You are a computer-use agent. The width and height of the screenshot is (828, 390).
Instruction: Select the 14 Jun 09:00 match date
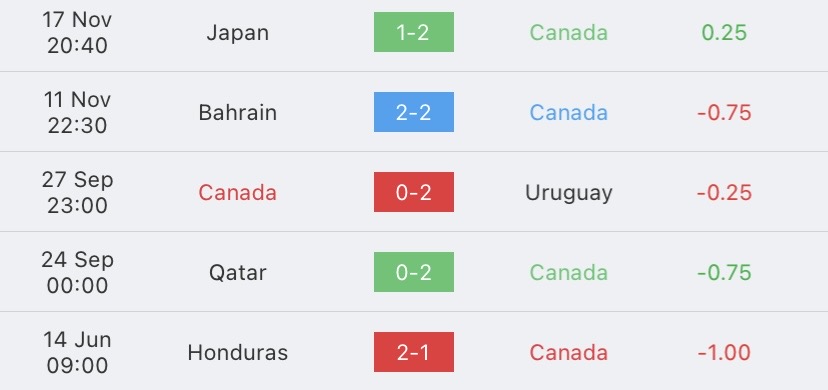[x=77, y=353]
